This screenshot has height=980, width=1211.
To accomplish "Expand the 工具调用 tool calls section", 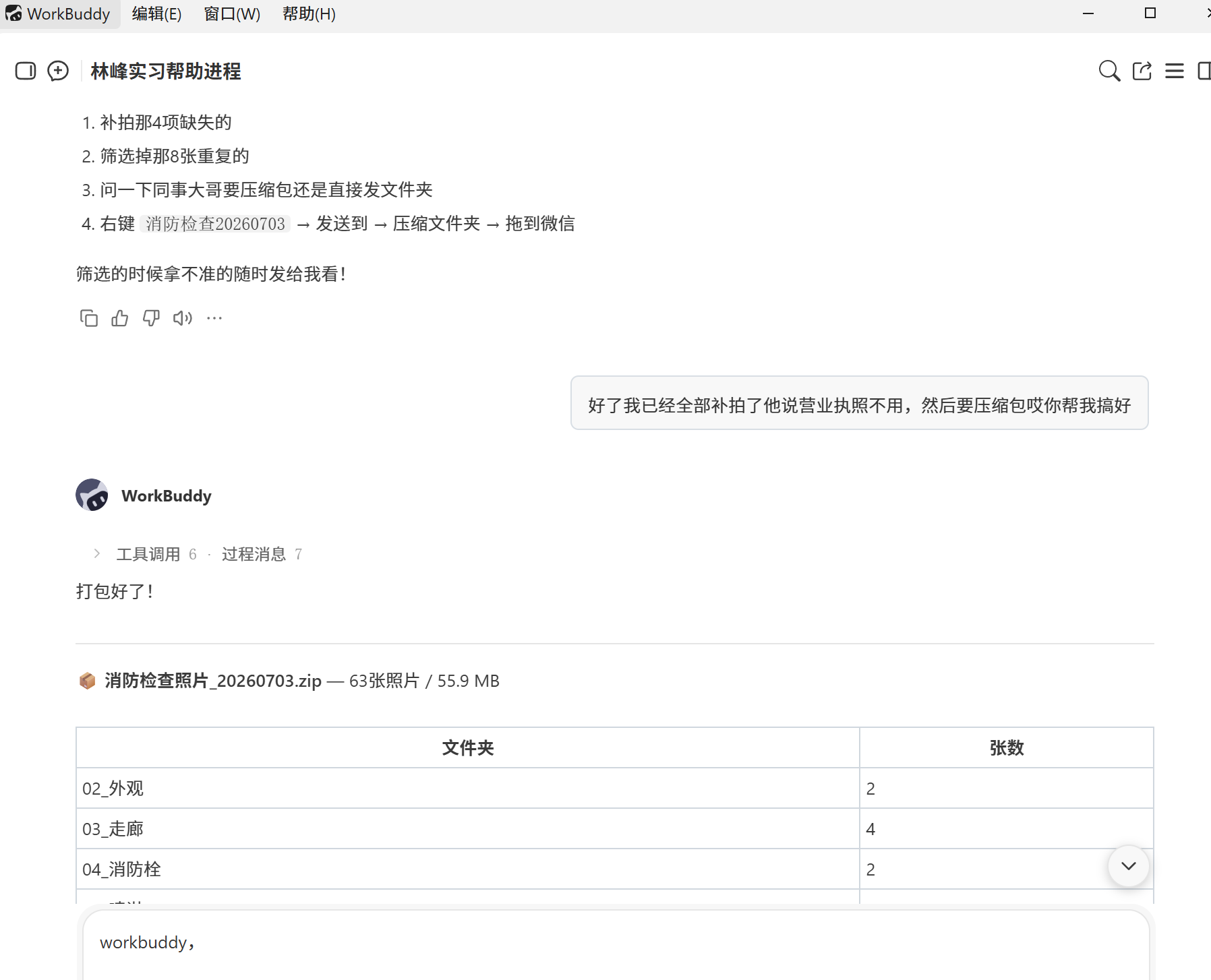I will [148, 554].
